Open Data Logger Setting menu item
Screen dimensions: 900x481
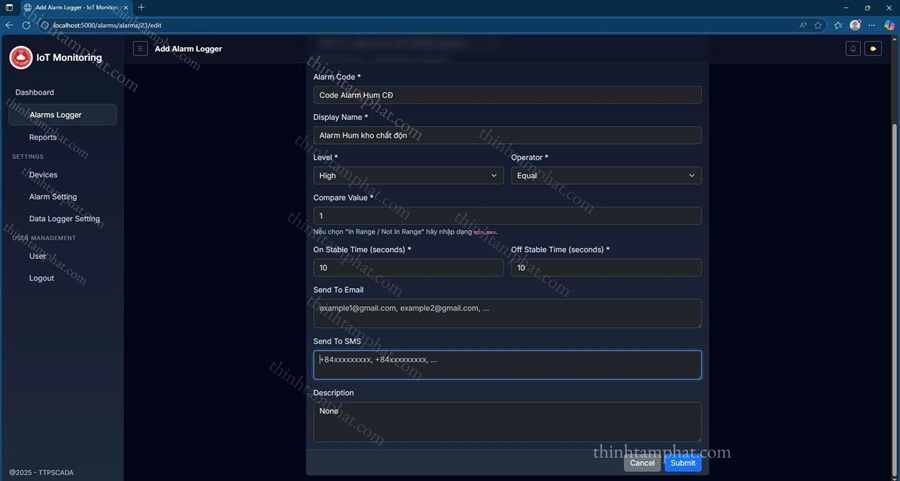pyautogui.click(x=64, y=219)
